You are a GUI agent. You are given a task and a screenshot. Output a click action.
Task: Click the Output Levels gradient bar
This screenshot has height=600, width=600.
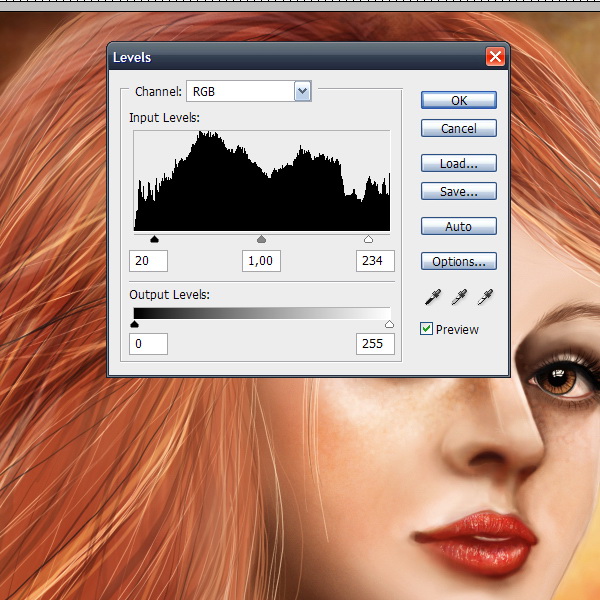262,313
